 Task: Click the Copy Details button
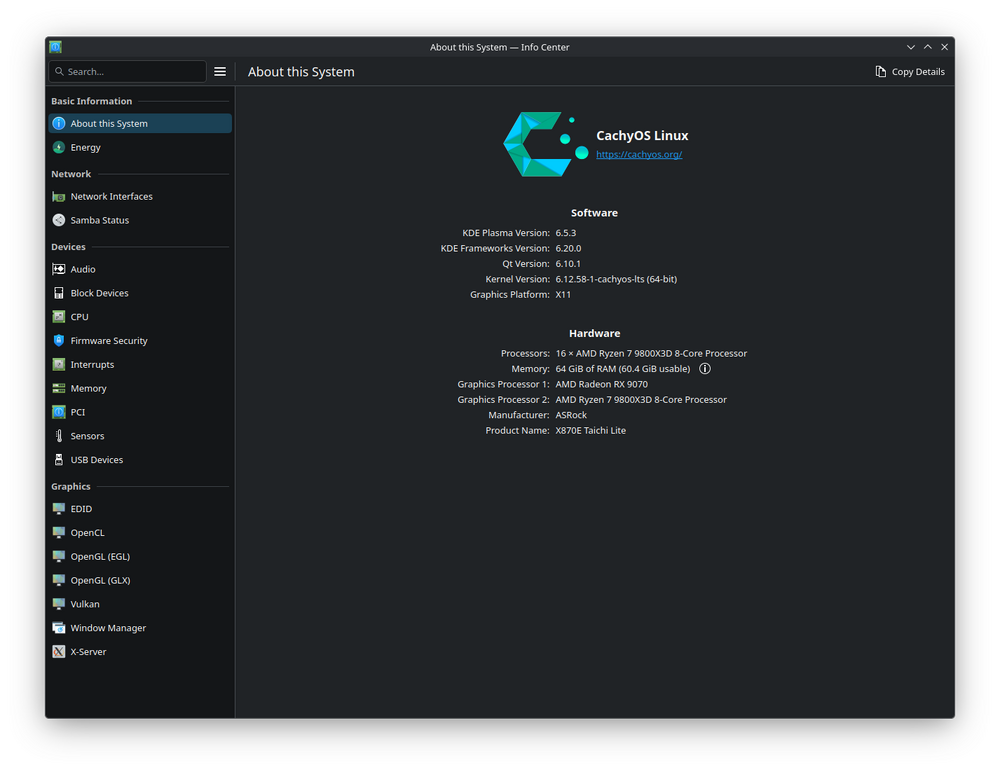pos(909,72)
